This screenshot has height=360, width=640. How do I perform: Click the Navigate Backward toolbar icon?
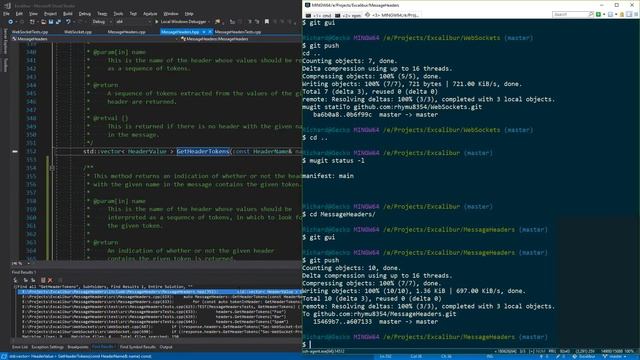point(11,22)
